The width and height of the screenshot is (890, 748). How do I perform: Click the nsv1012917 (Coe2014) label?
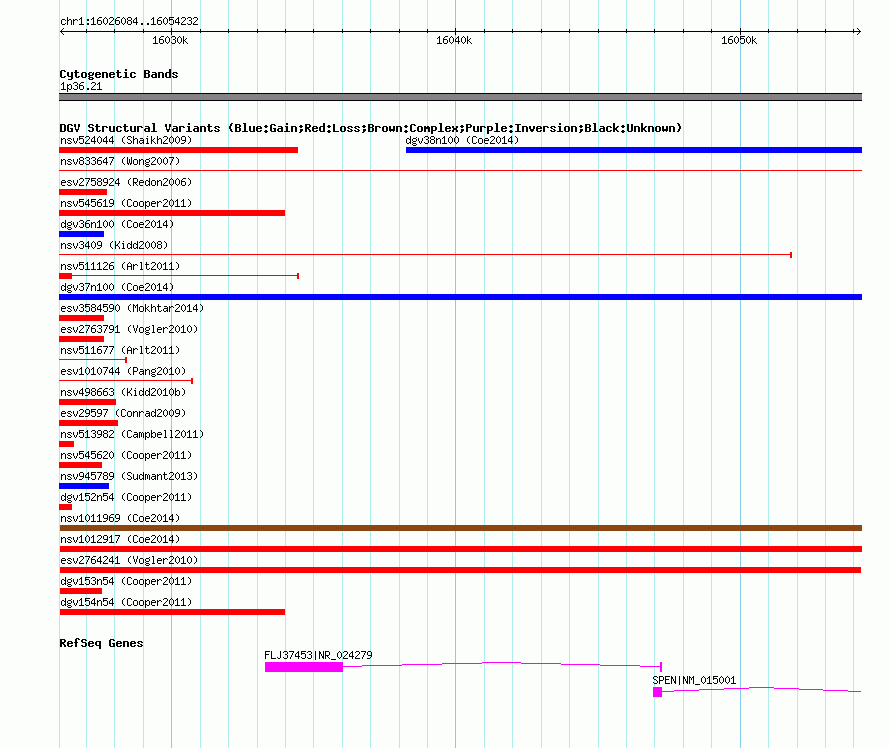point(120,539)
